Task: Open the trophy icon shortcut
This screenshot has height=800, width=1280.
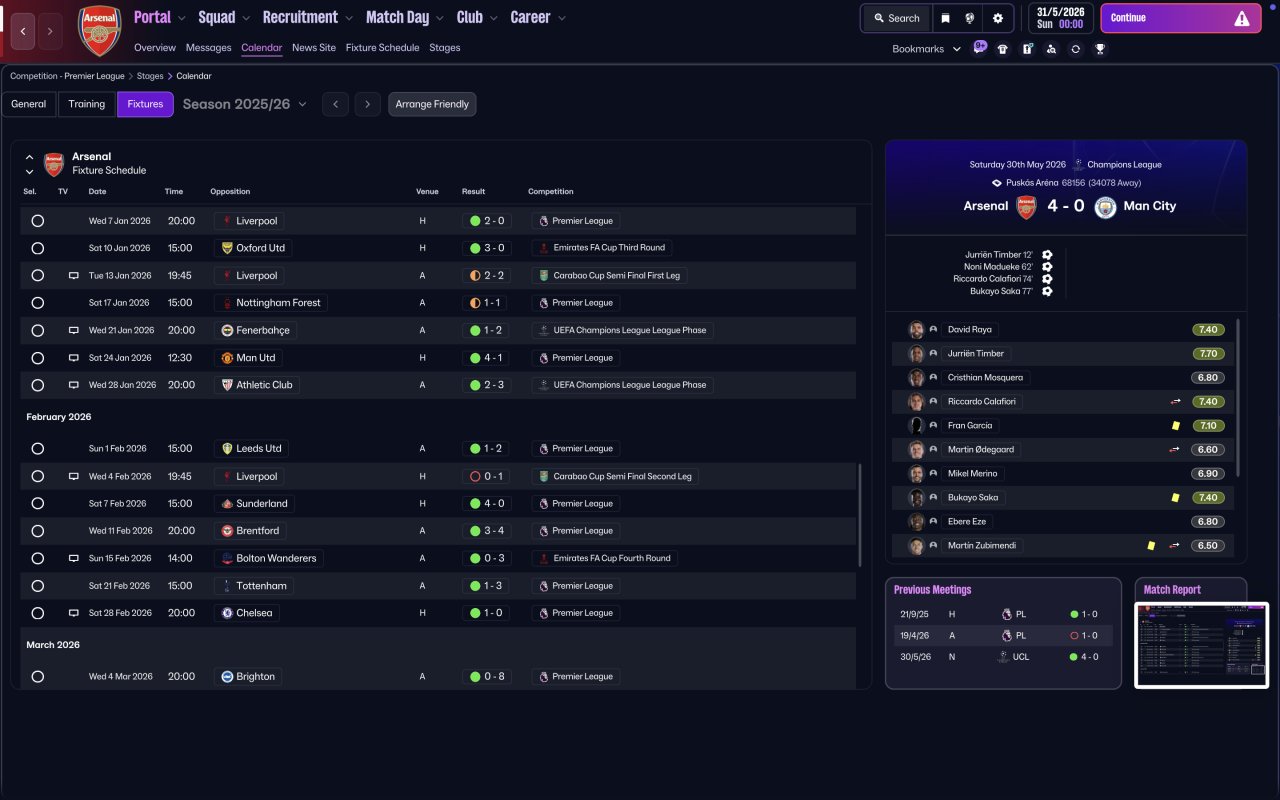Action: tap(1100, 49)
